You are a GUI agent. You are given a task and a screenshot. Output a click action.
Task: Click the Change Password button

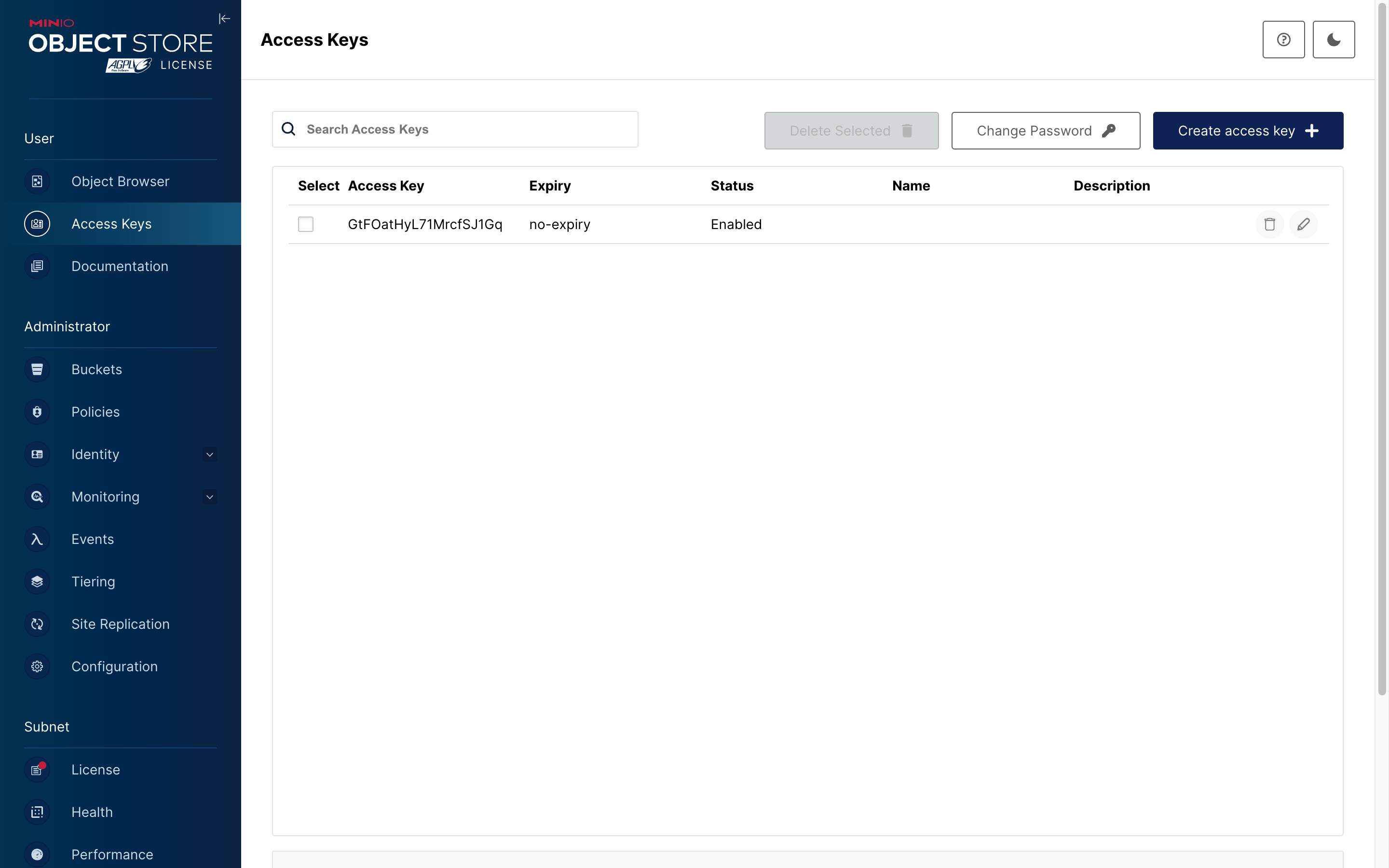click(1045, 131)
